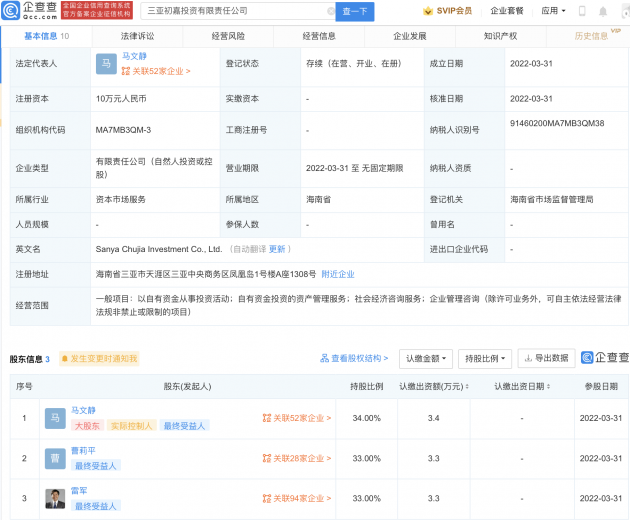Open the 查看股权结构 link
Image resolution: width=630 pixels, height=520 pixels.
(354, 358)
